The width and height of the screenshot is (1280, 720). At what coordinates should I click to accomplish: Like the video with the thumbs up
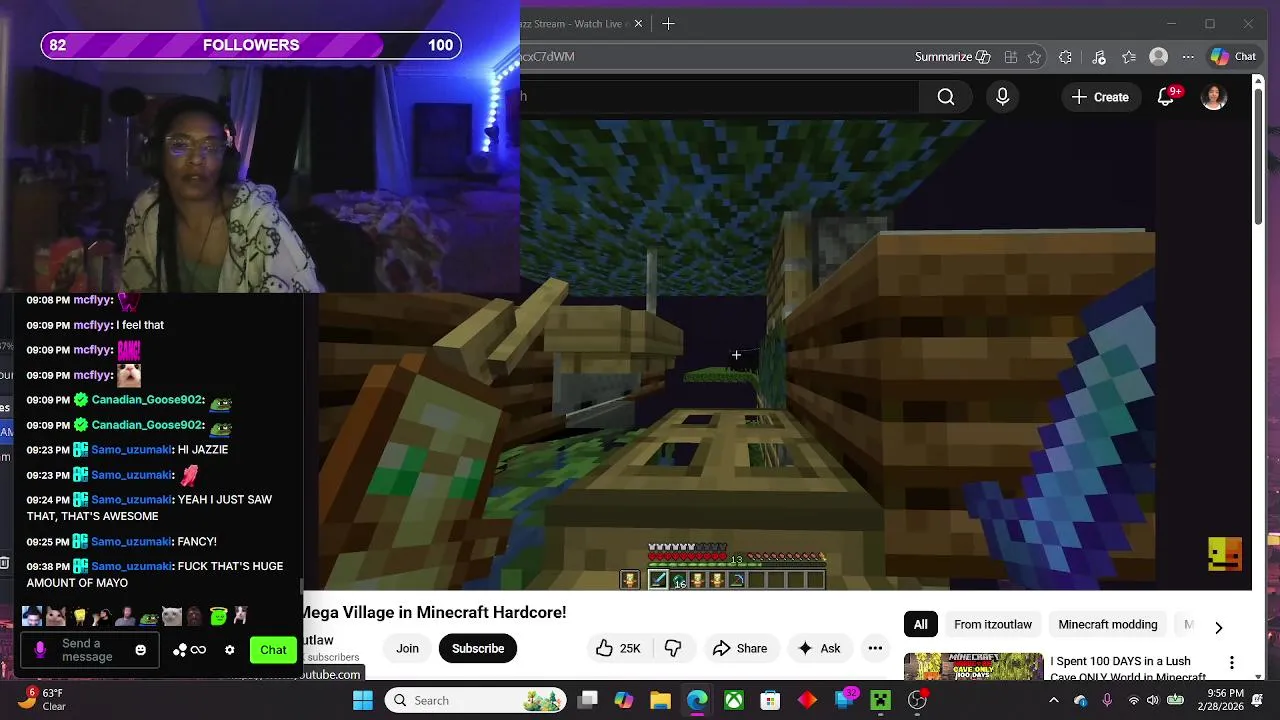(x=618, y=648)
